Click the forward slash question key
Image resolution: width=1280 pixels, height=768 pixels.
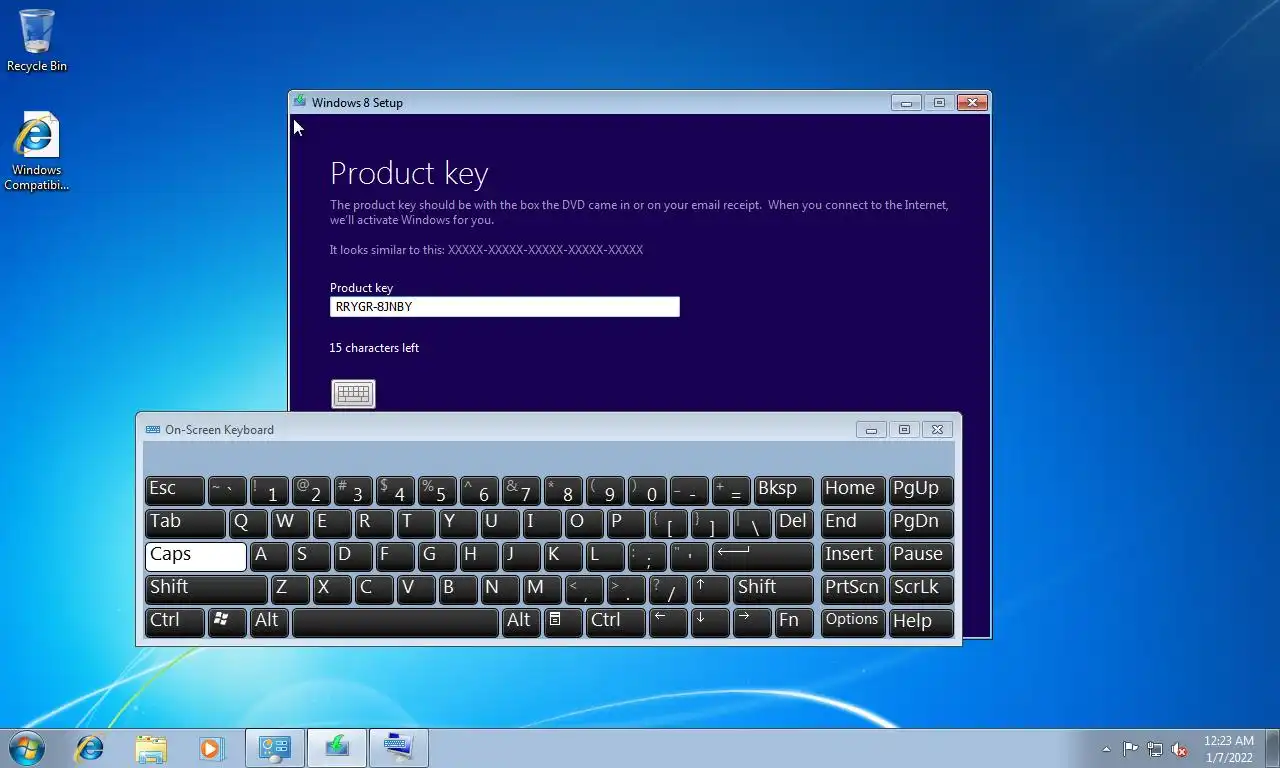[x=668, y=589]
